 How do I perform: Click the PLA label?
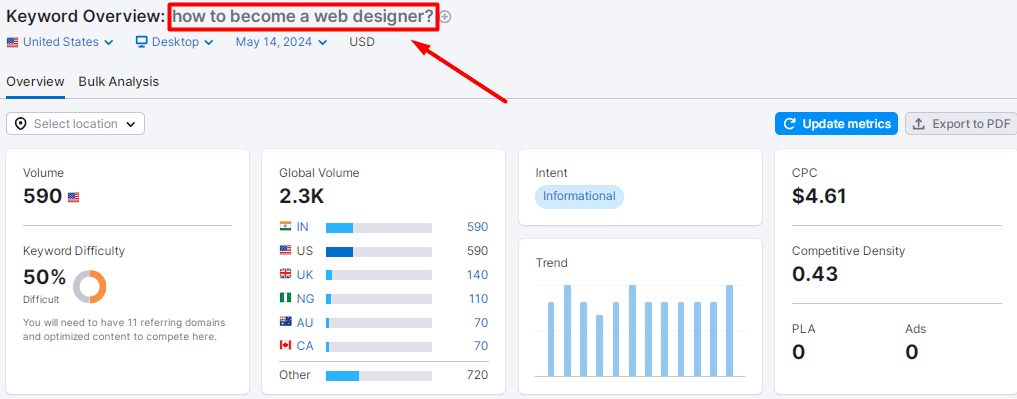(804, 329)
